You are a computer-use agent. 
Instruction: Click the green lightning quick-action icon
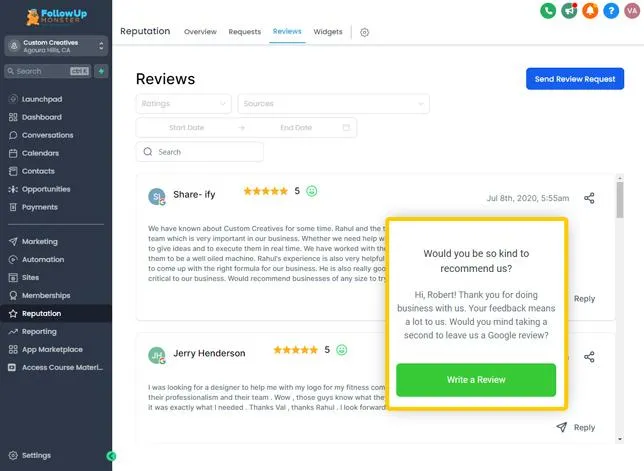click(101, 71)
